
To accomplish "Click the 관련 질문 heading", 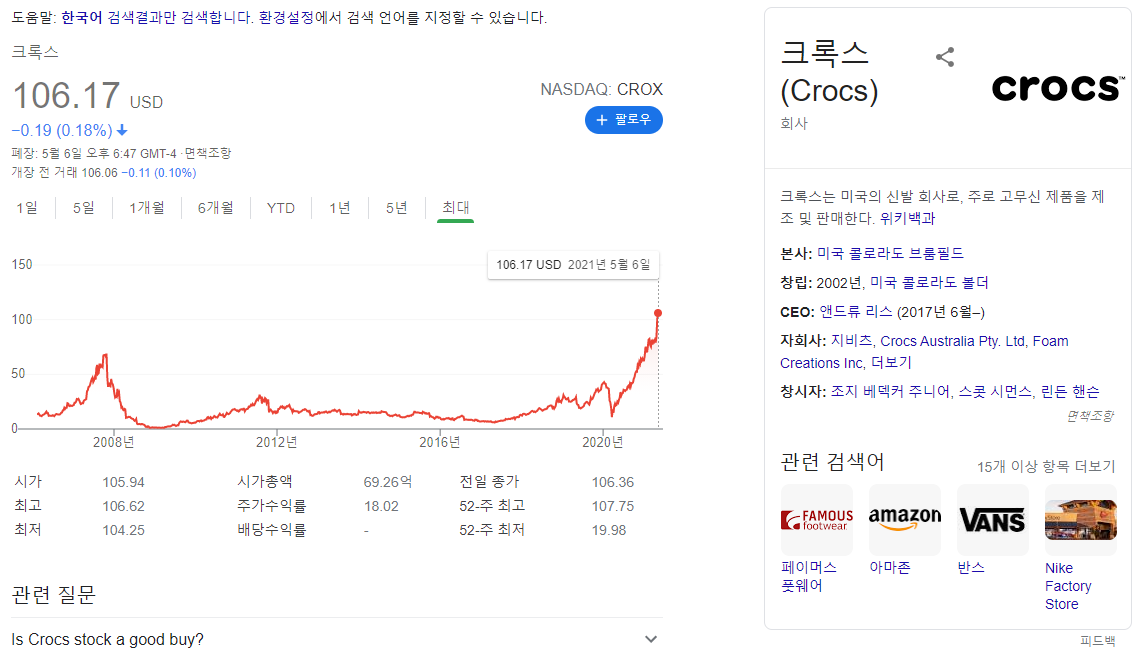I will [x=54, y=595].
